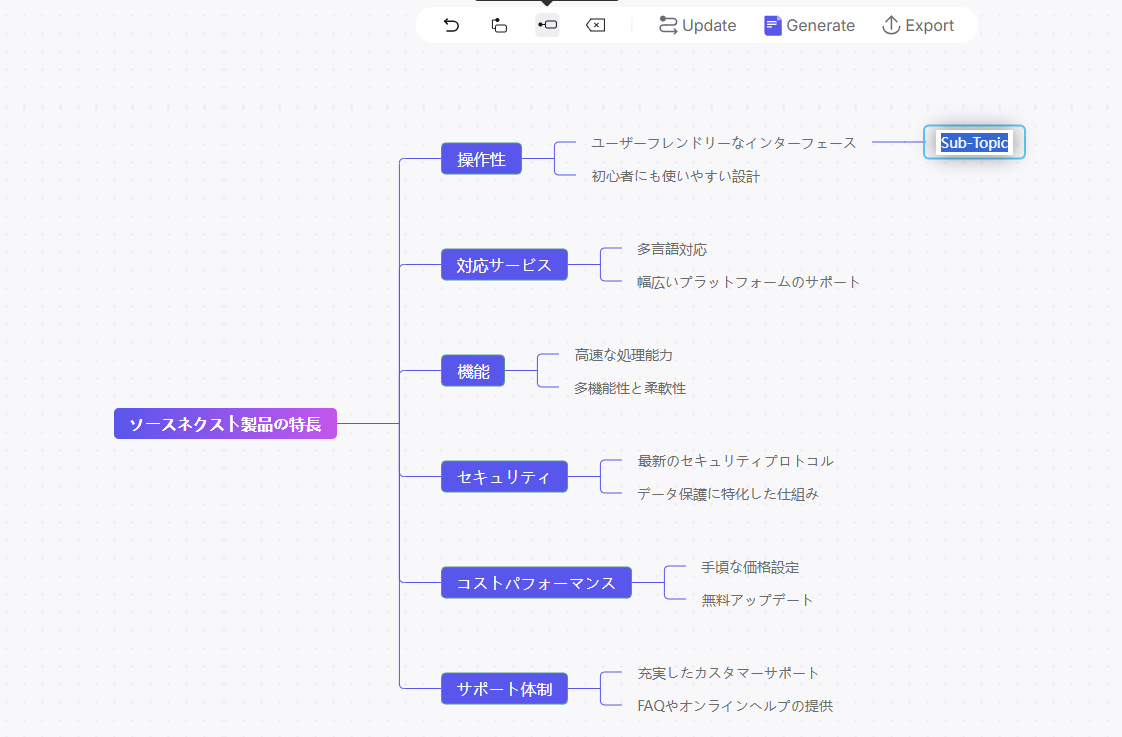Click the purple Generate document icon

(773, 24)
